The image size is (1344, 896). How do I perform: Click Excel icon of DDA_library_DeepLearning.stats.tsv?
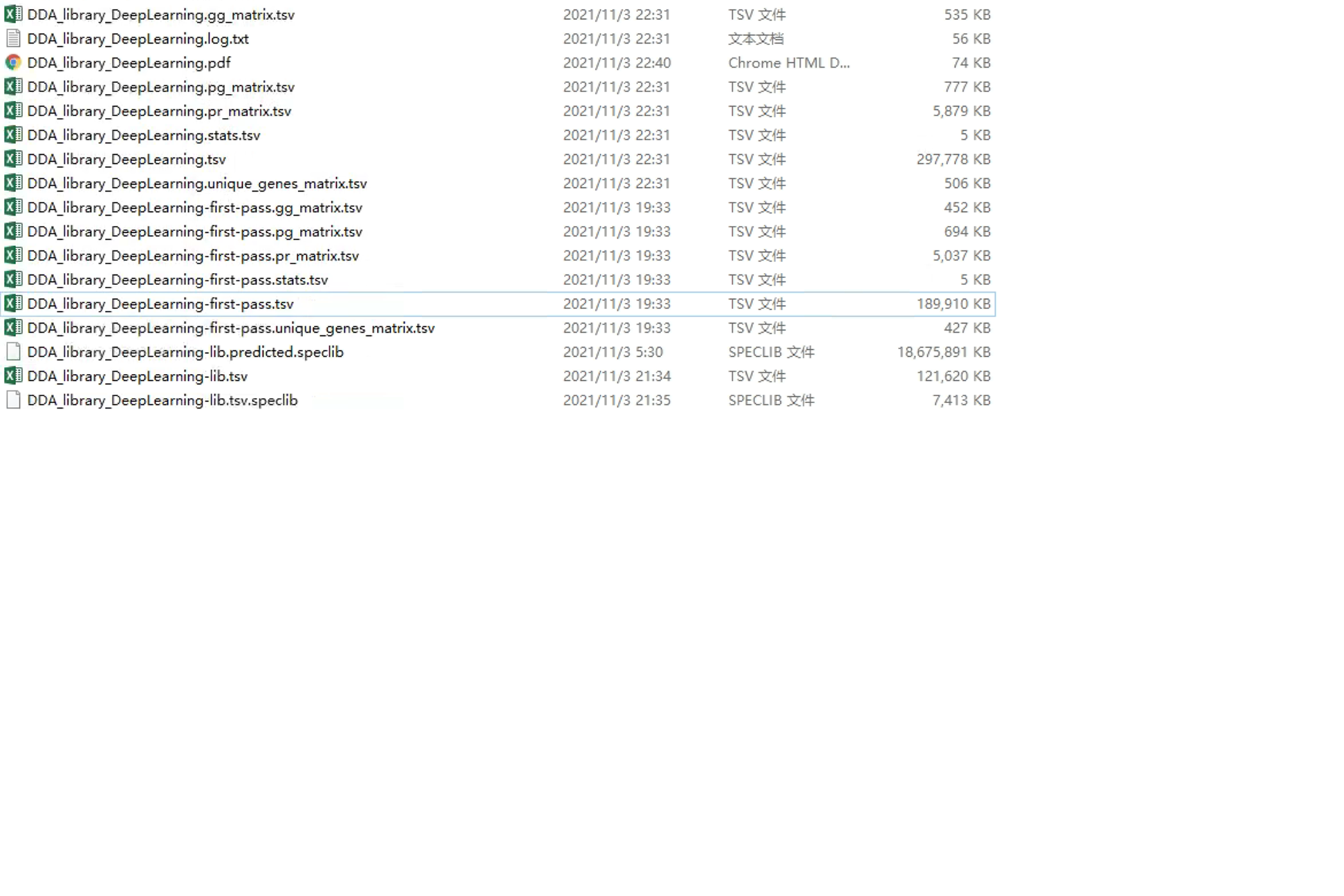(13, 135)
